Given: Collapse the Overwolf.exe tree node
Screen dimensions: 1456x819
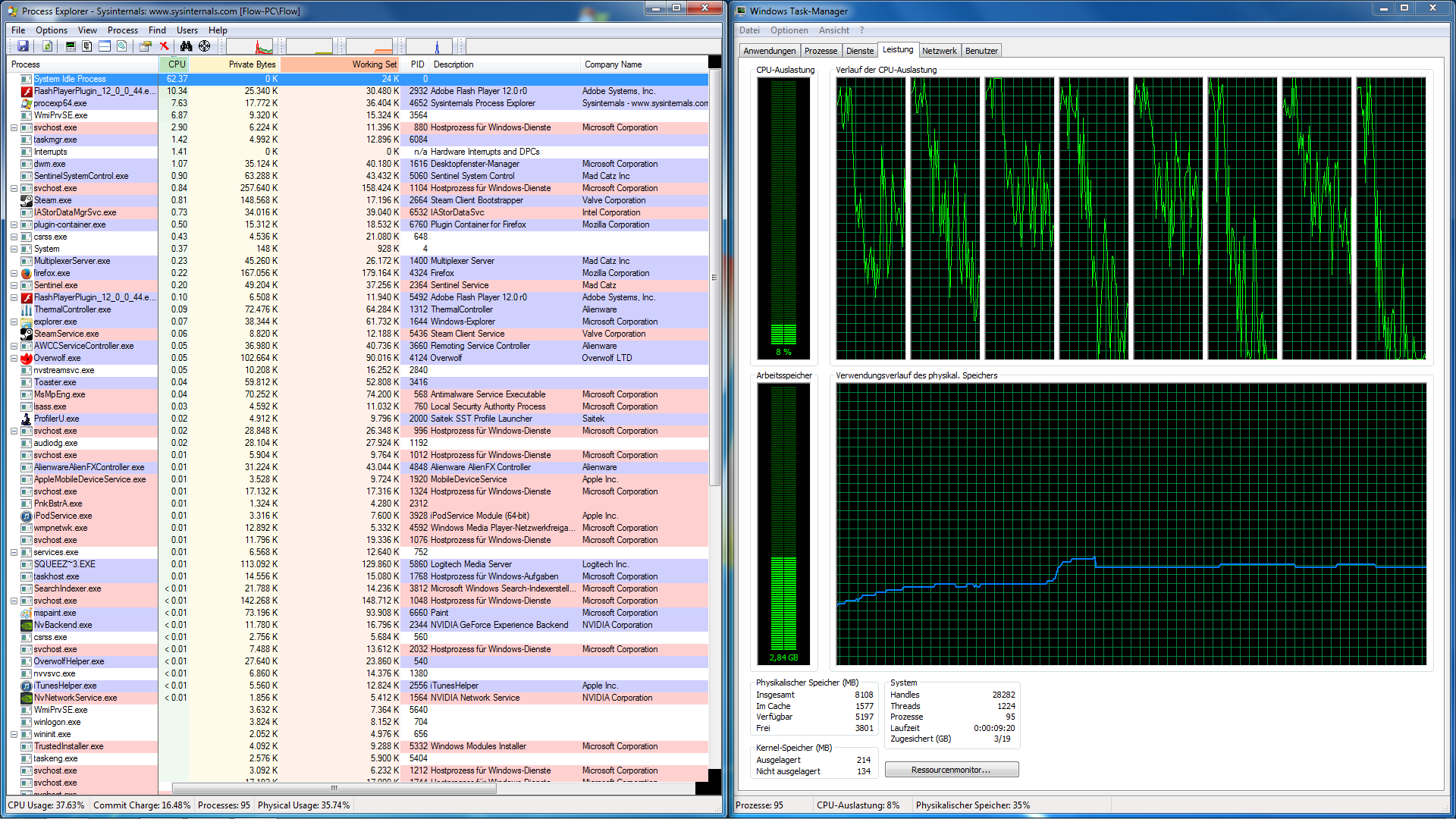Looking at the screenshot, I should click(14, 358).
